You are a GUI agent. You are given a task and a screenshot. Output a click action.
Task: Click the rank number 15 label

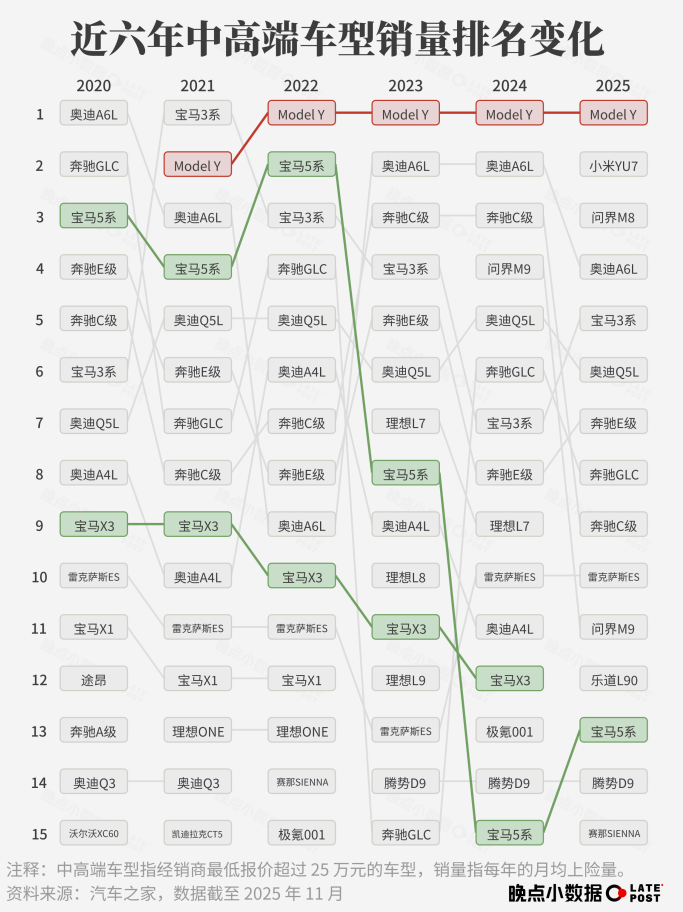tap(39, 833)
